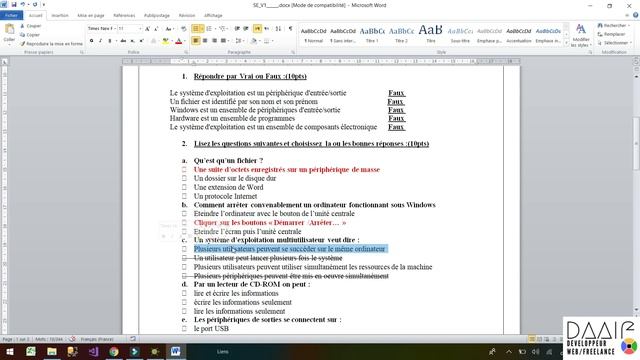Increase paragraph indent
The width and height of the screenshot is (640, 360).
coord(246,29)
